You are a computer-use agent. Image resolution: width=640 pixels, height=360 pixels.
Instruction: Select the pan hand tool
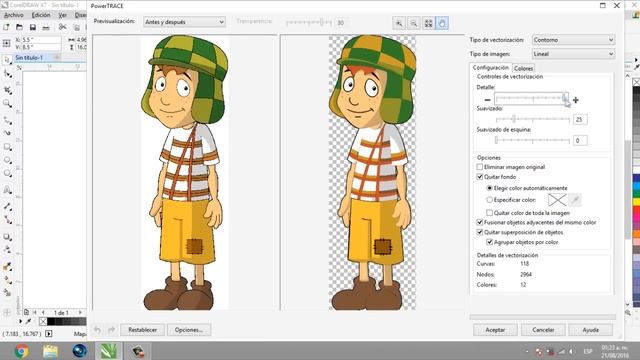[442, 23]
